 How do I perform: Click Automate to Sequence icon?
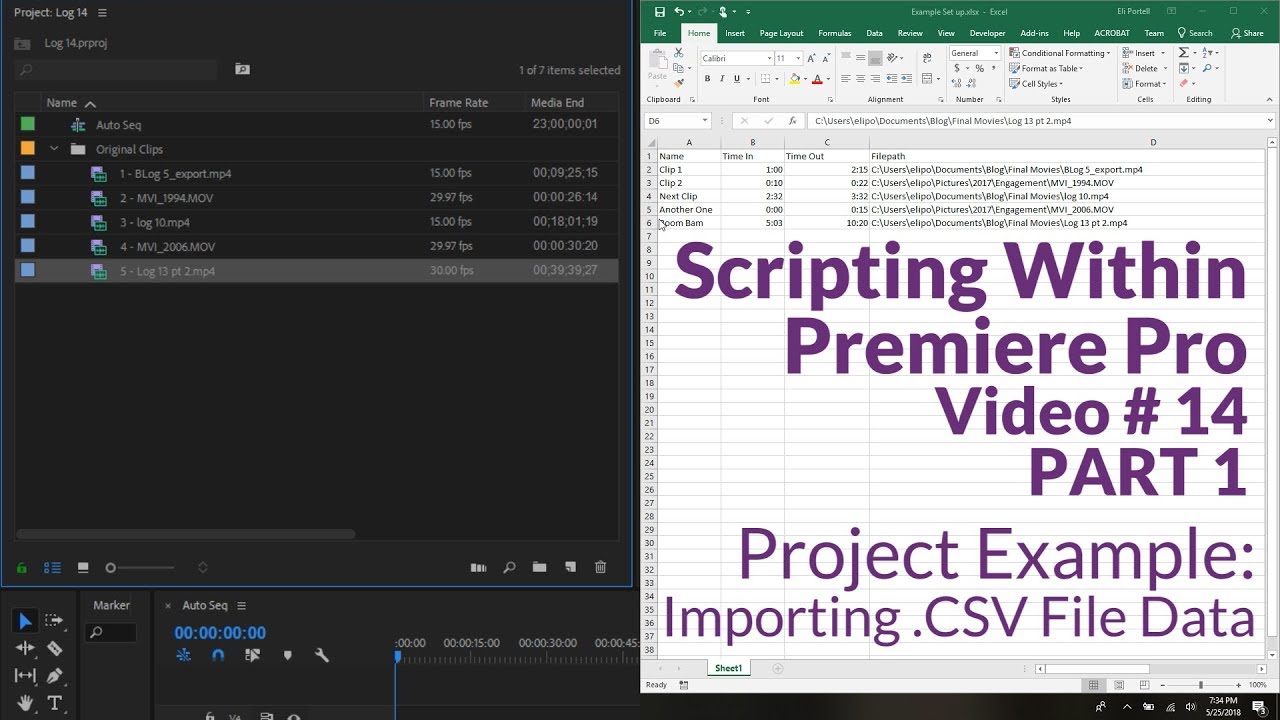(479, 567)
